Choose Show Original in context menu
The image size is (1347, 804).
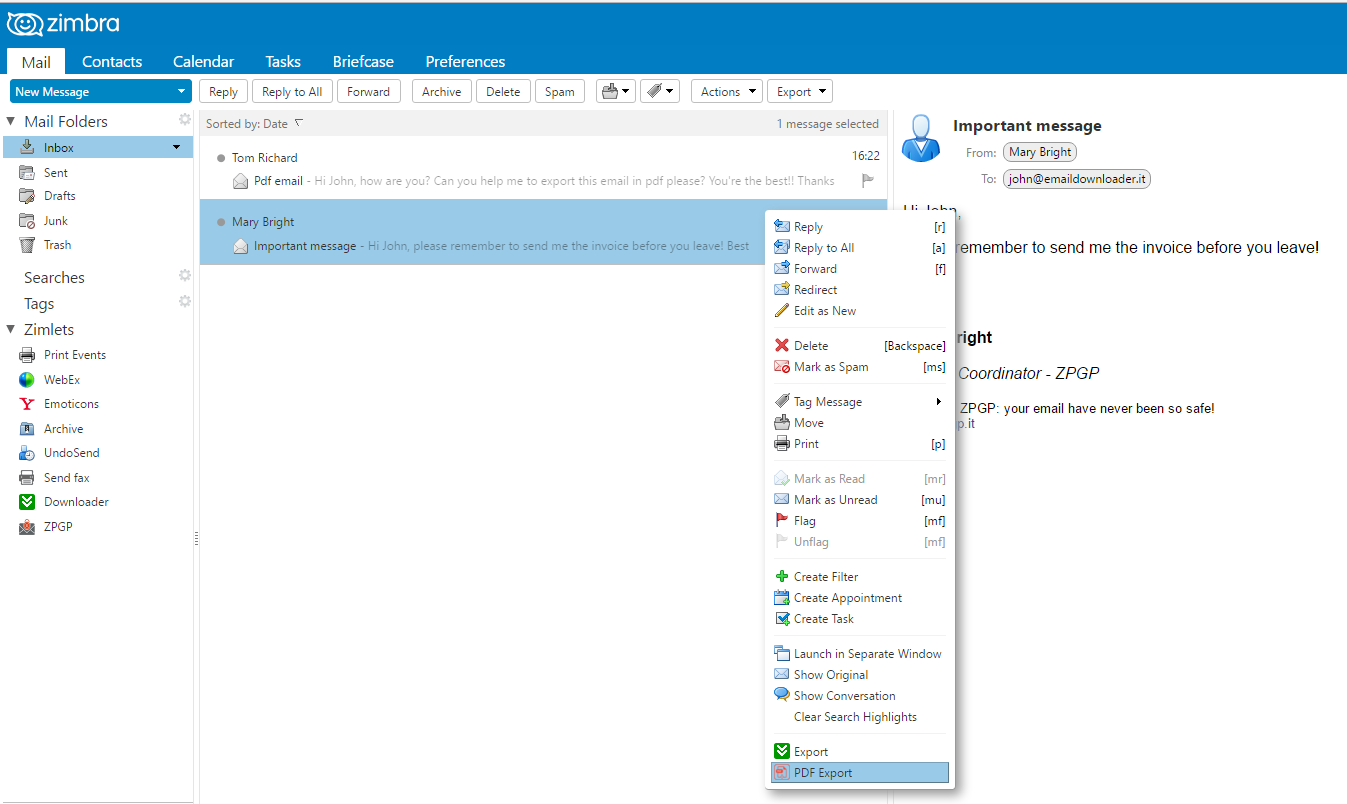tap(860, 675)
